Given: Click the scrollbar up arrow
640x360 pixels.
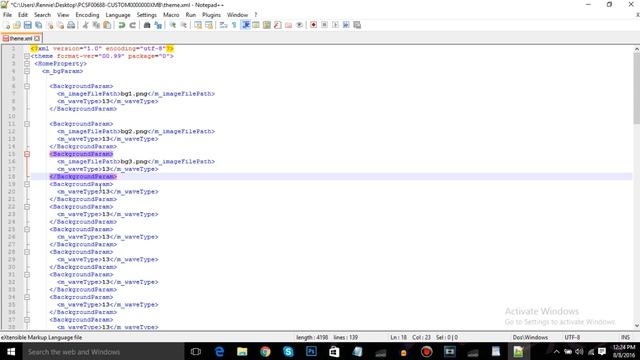Looking at the screenshot, I should click(x=636, y=49).
